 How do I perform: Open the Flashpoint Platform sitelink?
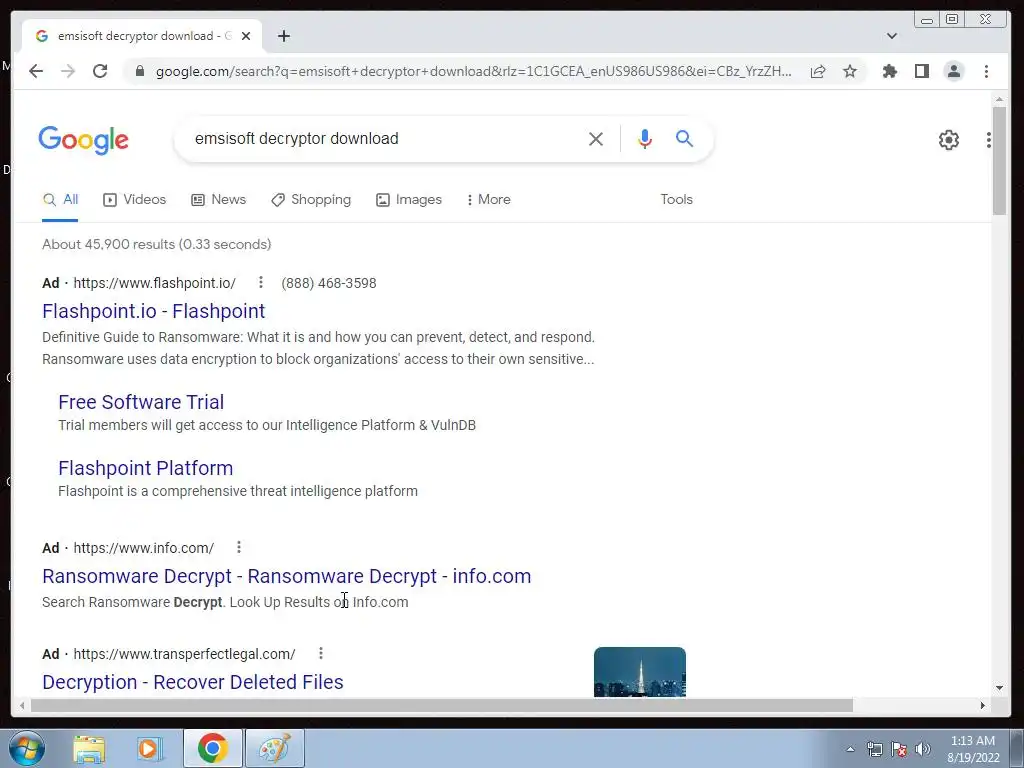pyautogui.click(x=146, y=468)
